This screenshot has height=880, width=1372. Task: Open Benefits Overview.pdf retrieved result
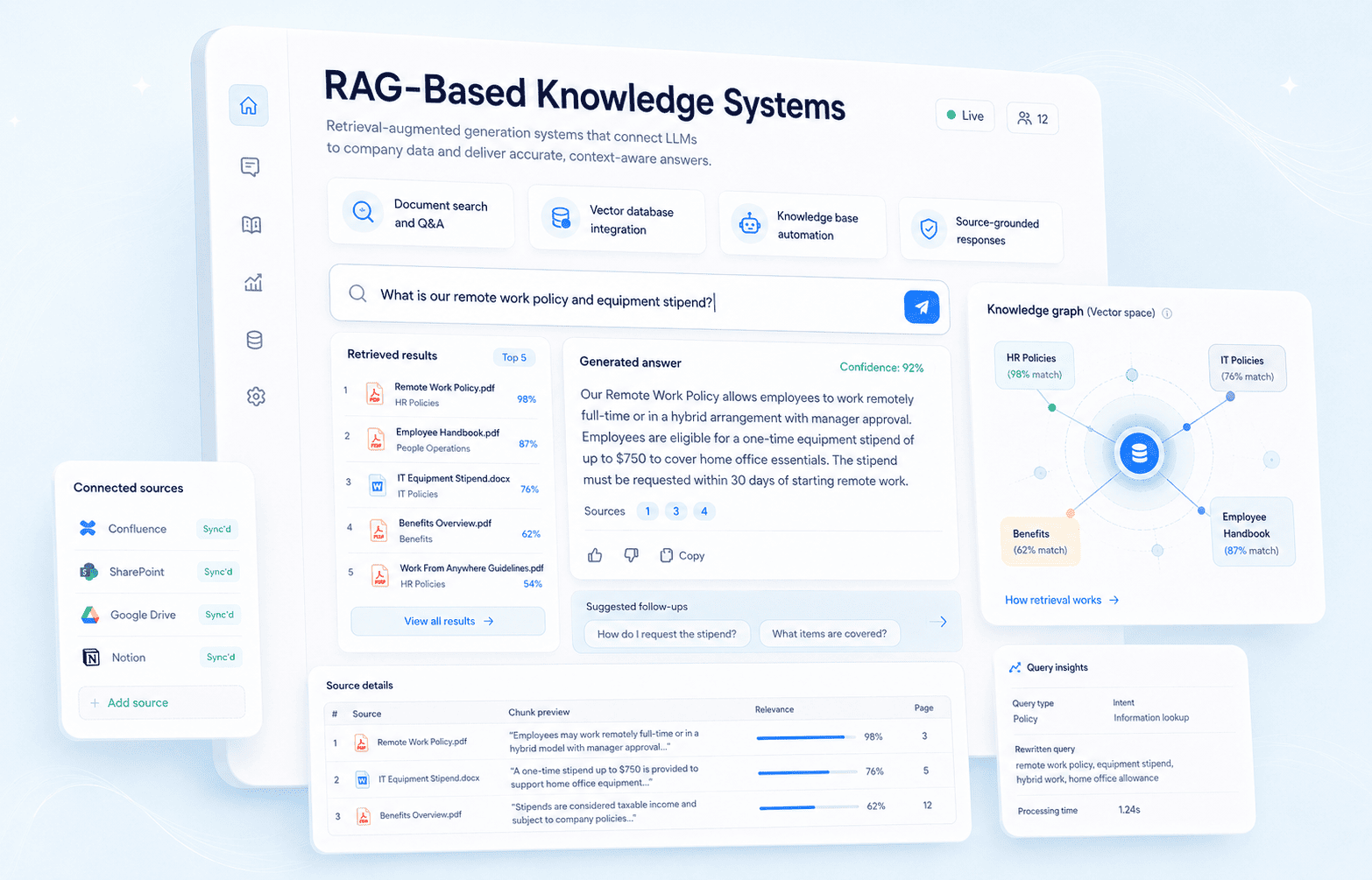pyautogui.click(x=445, y=531)
